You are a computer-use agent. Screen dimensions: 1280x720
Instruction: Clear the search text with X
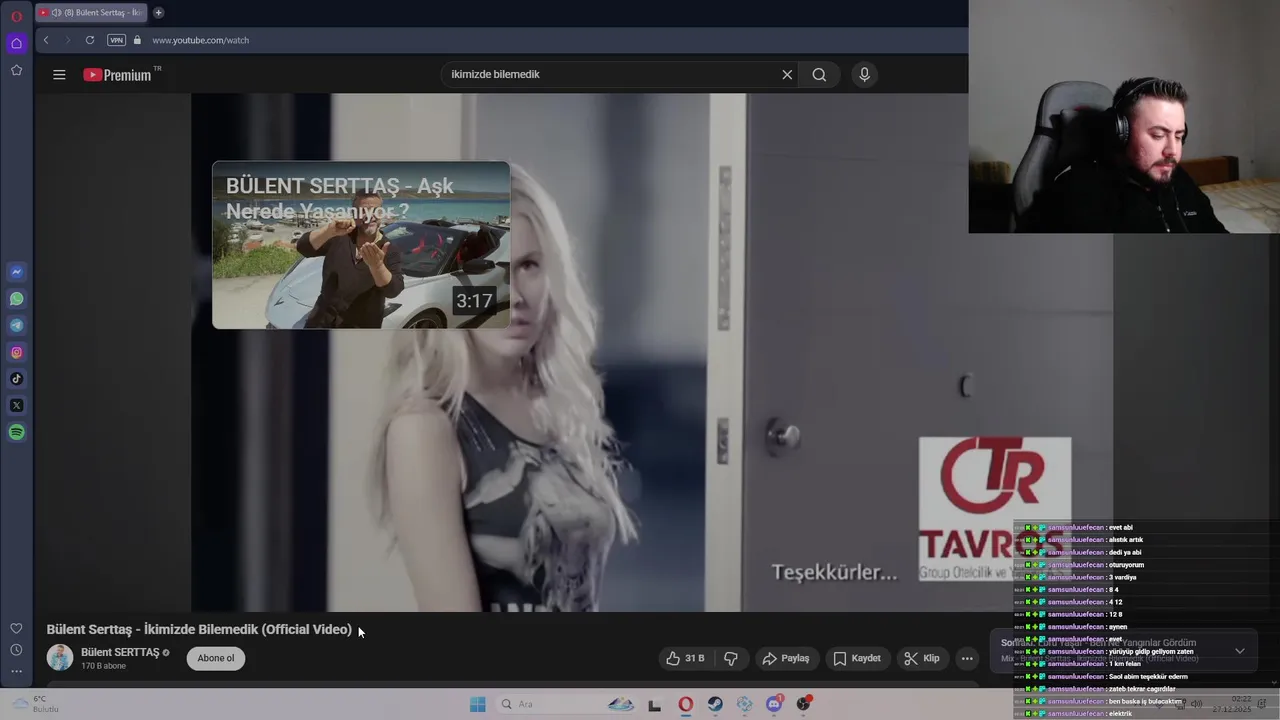[x=787, y=74]
